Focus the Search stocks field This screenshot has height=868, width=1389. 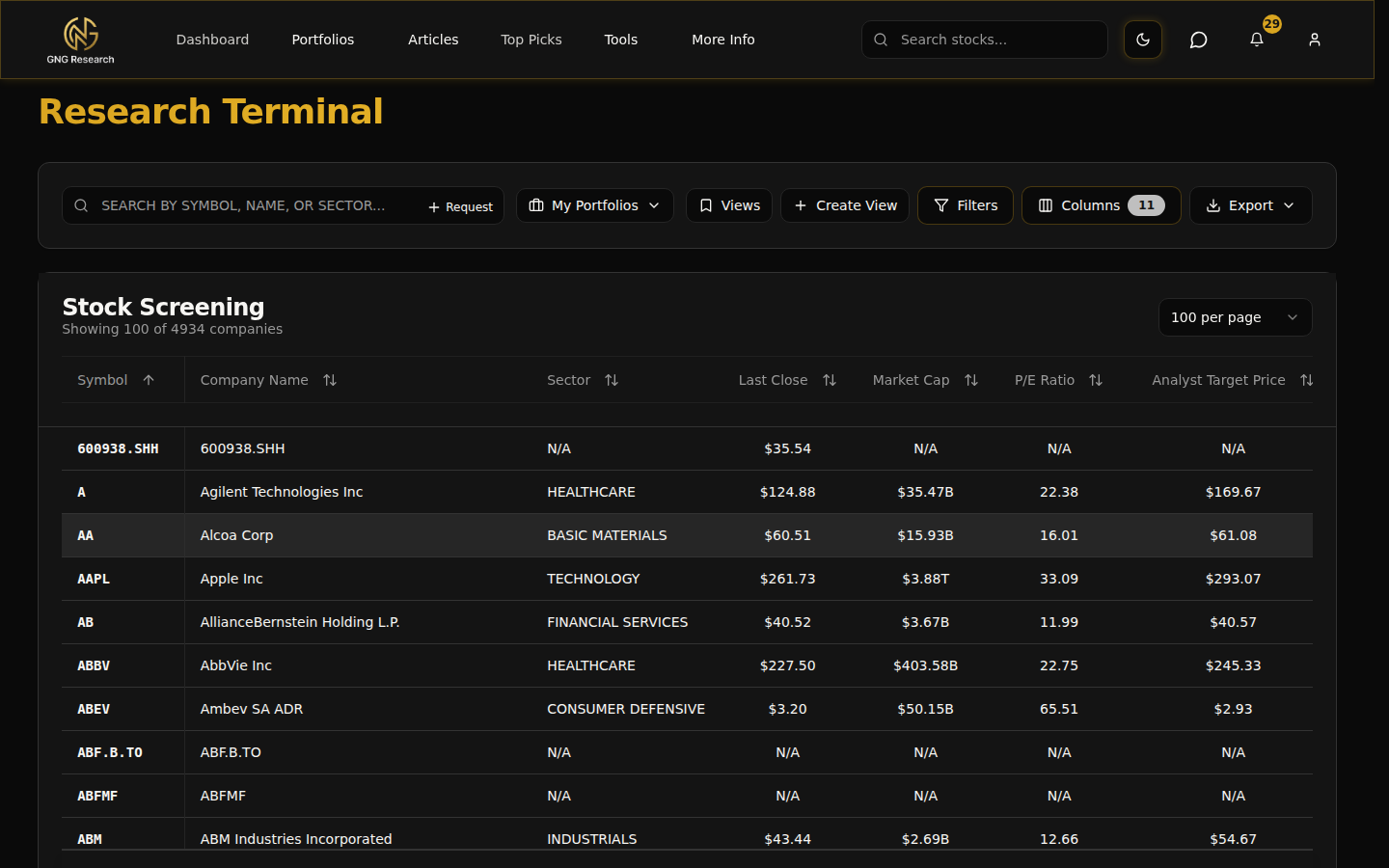pos(985,40)
